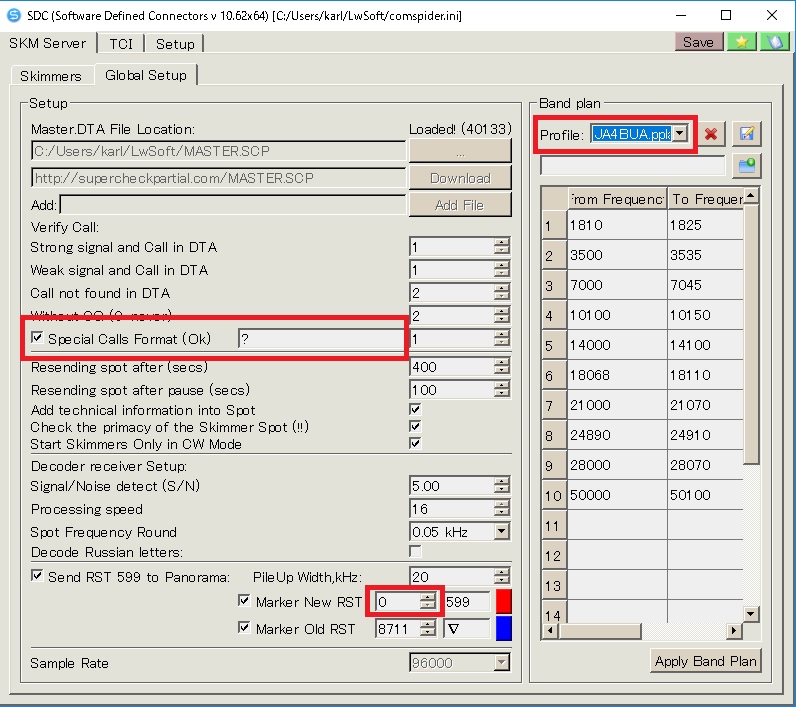Adjust Processing speed spinner

click(x=501, y=509)
